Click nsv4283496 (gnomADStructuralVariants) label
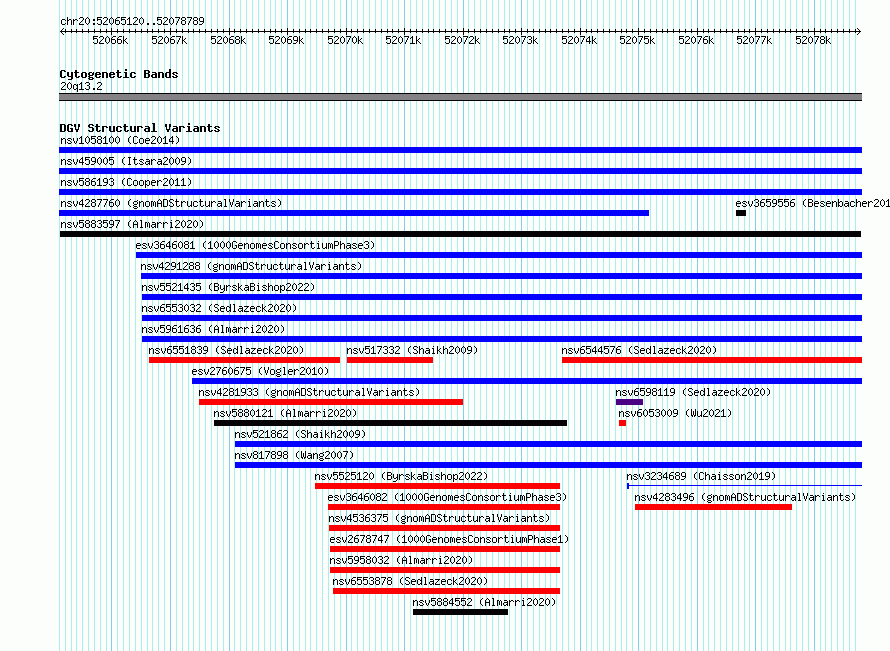Viewport: 890px width, 651px height. 745,497
